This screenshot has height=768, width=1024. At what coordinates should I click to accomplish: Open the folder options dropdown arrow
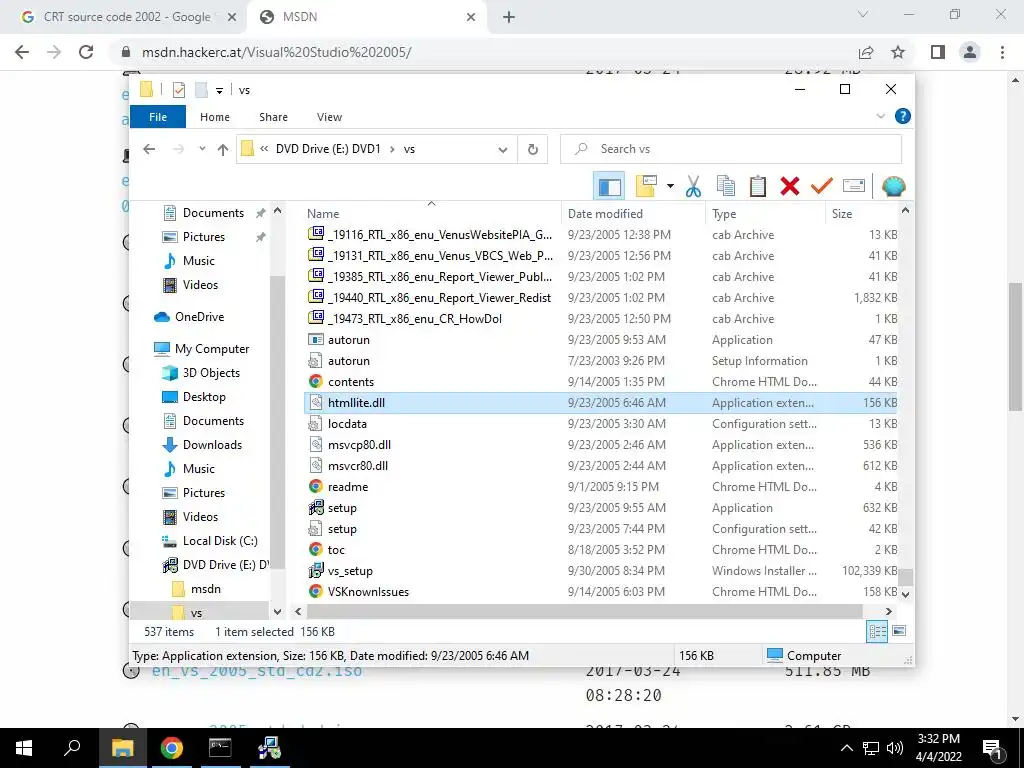coord(670,187)
